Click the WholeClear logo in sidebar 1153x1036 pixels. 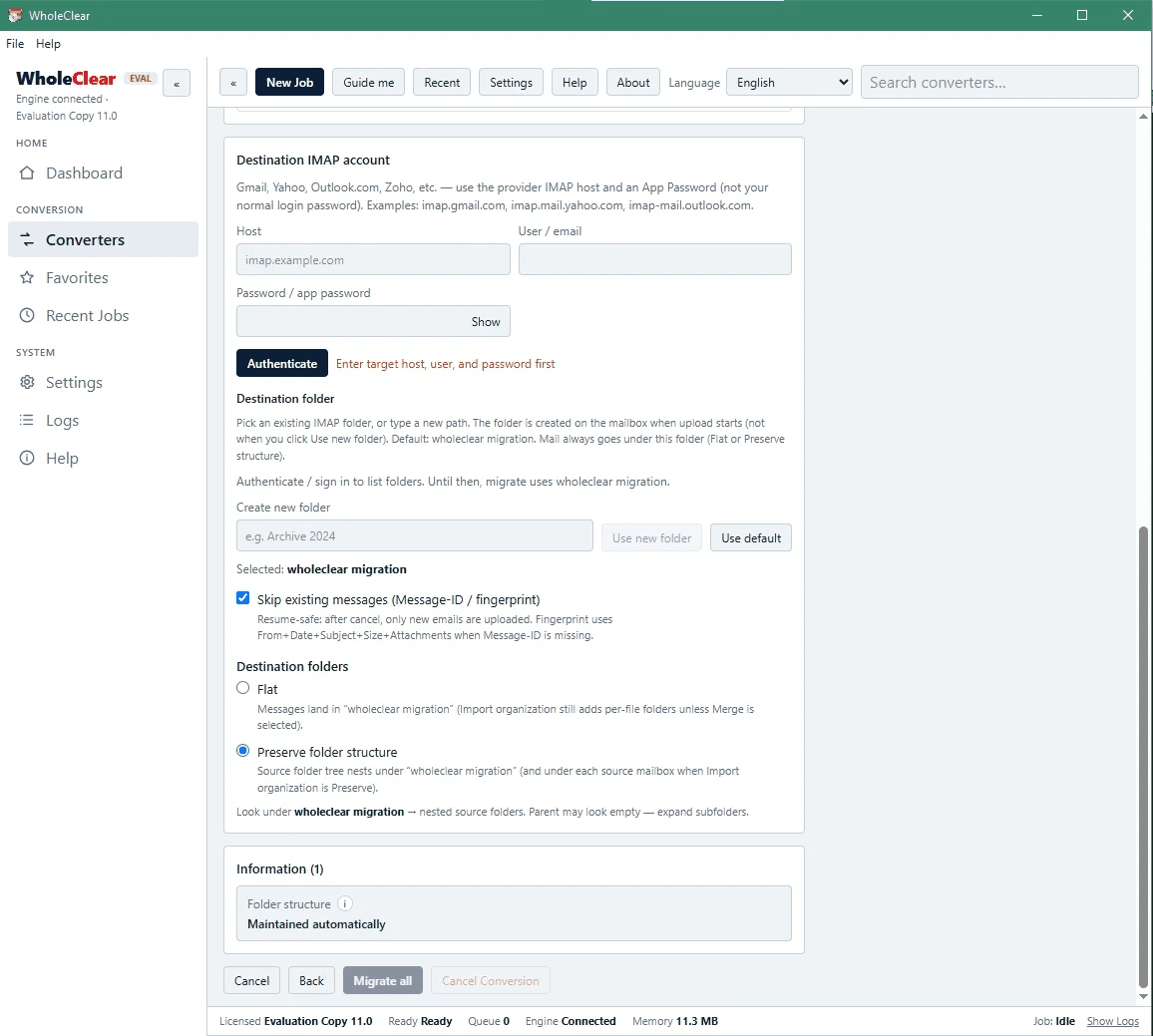pos(66,79)
